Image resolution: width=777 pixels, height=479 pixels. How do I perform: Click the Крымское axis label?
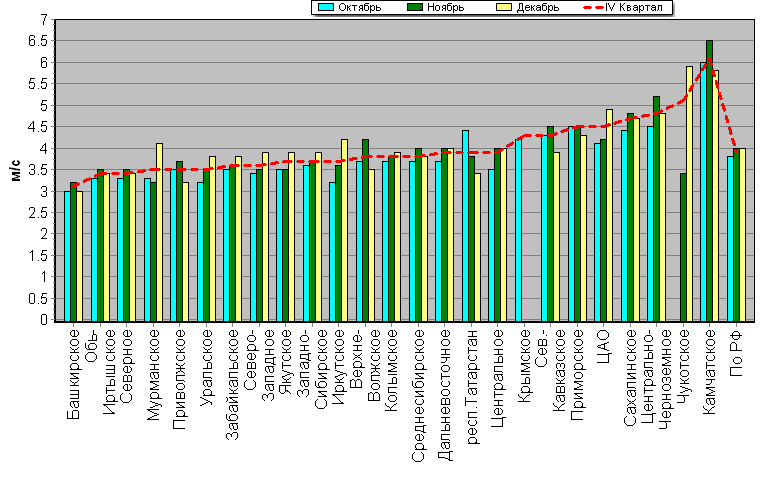[524, 365]
